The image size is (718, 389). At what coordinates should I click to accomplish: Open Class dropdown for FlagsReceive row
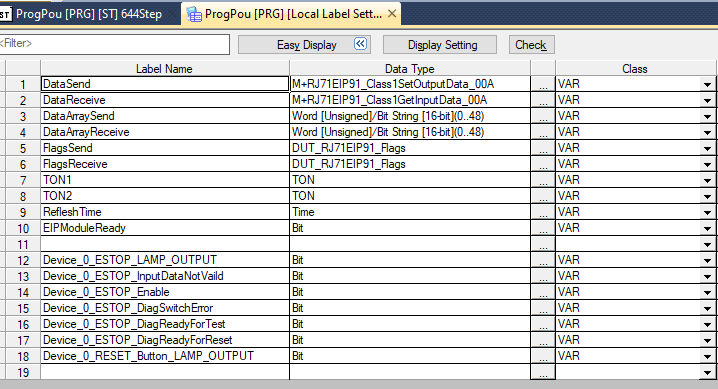tap(707, 165)
